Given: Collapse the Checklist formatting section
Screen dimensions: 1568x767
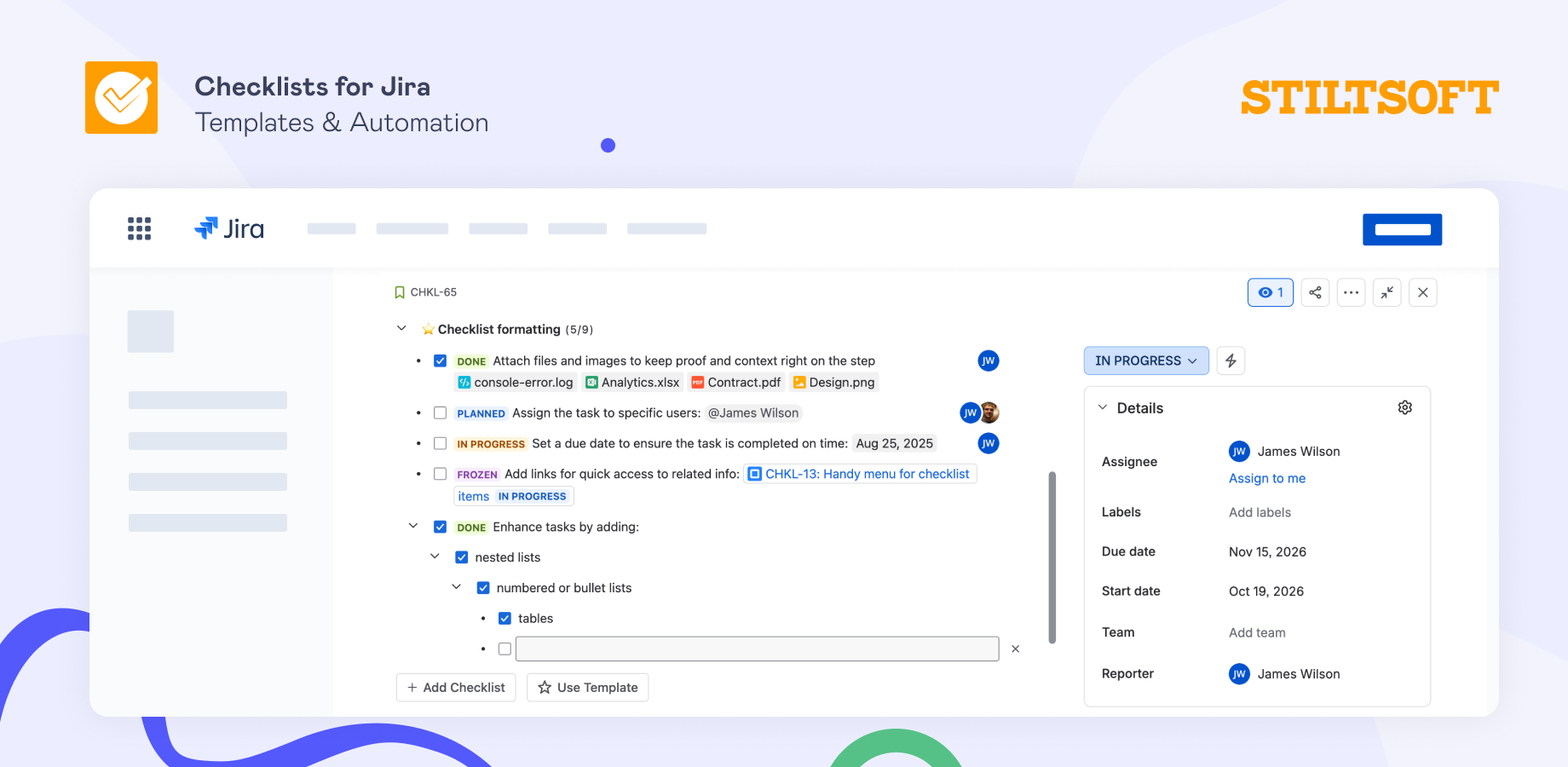Looking at the screenshot, I should [401, 328].
